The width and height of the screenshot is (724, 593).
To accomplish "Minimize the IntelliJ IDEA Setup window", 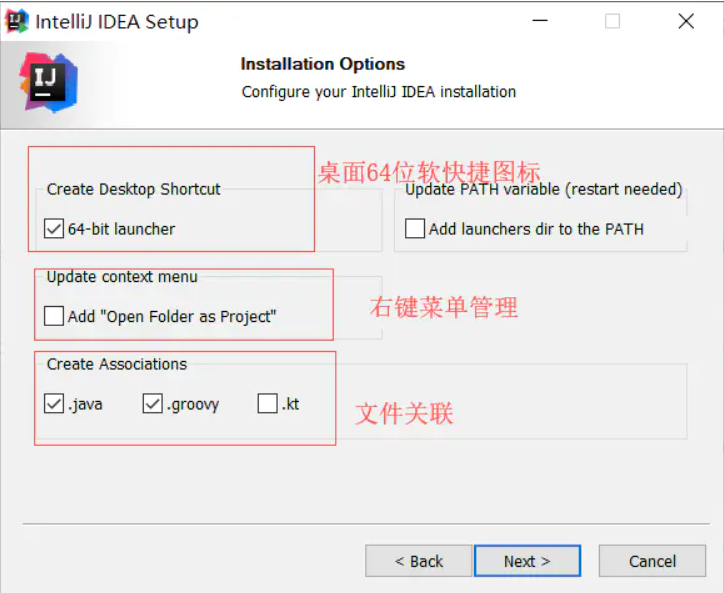I will [x=540, y=21].
